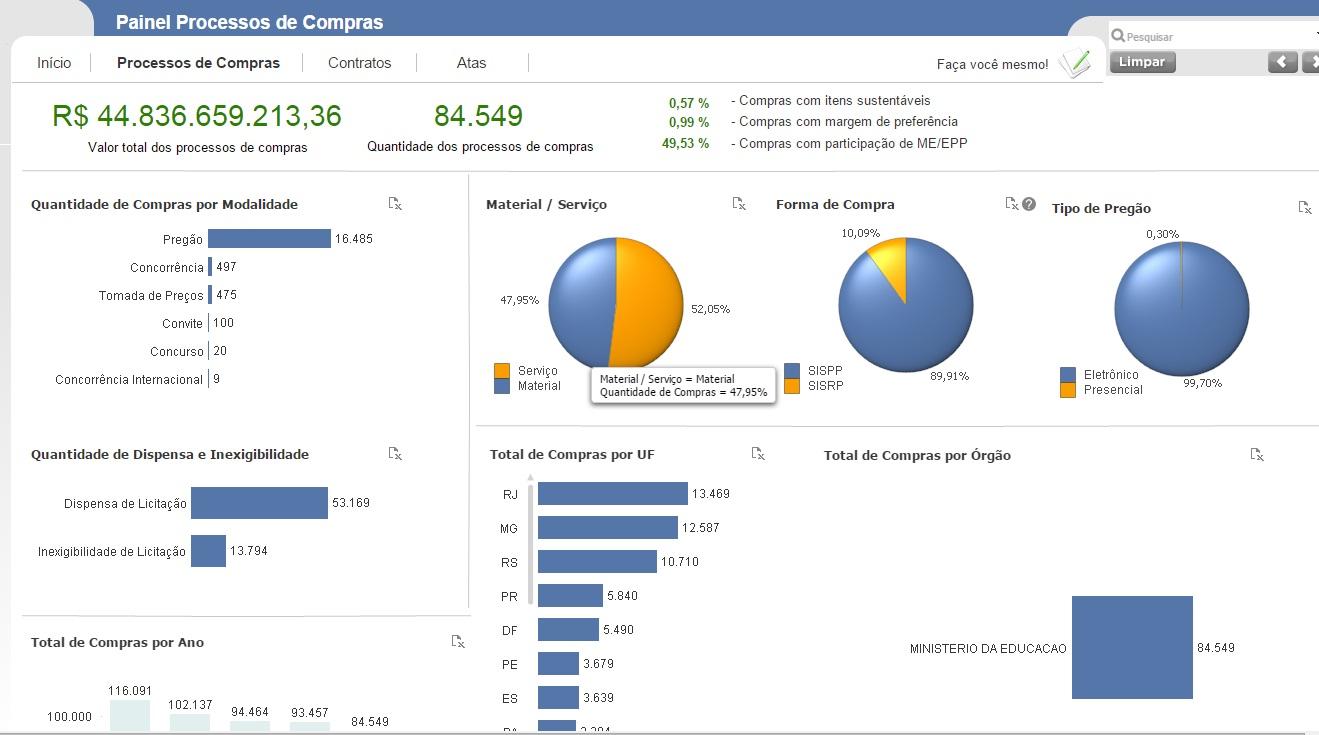
Task: Click the Compras com participação de ME/EPP text
Action: (x=853, y=143)
